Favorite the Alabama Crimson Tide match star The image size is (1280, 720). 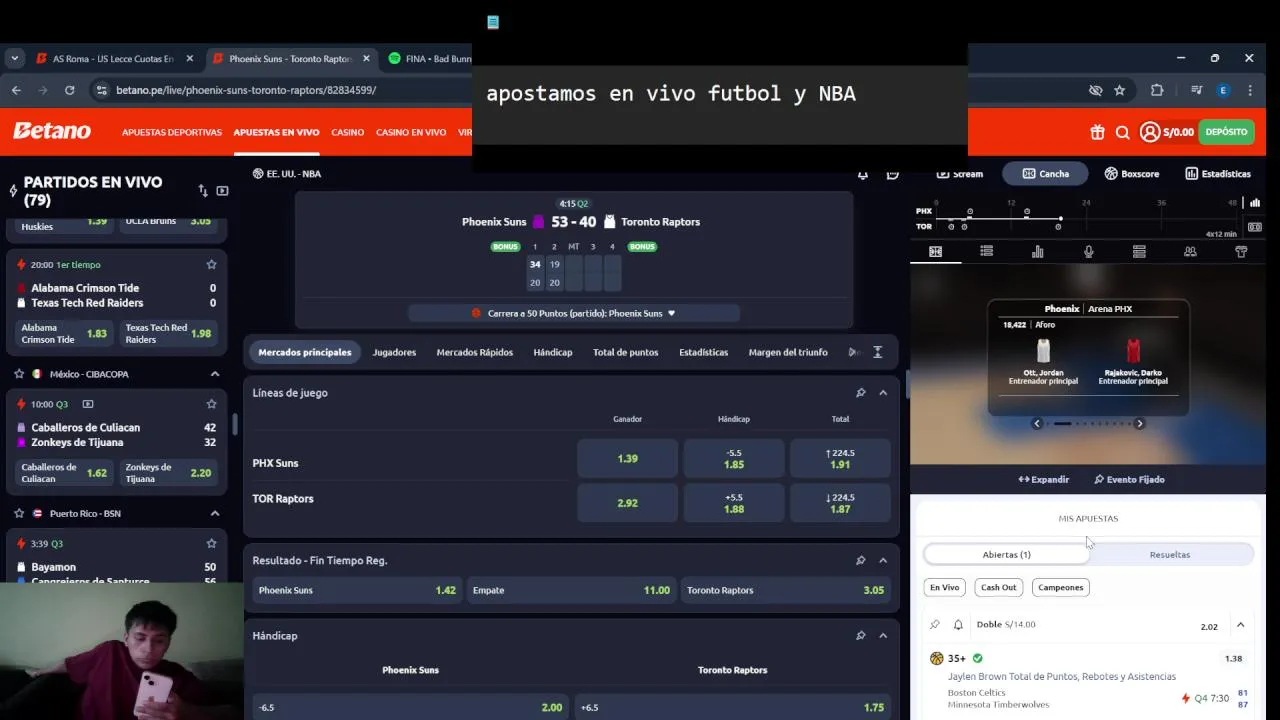[211, 265]
